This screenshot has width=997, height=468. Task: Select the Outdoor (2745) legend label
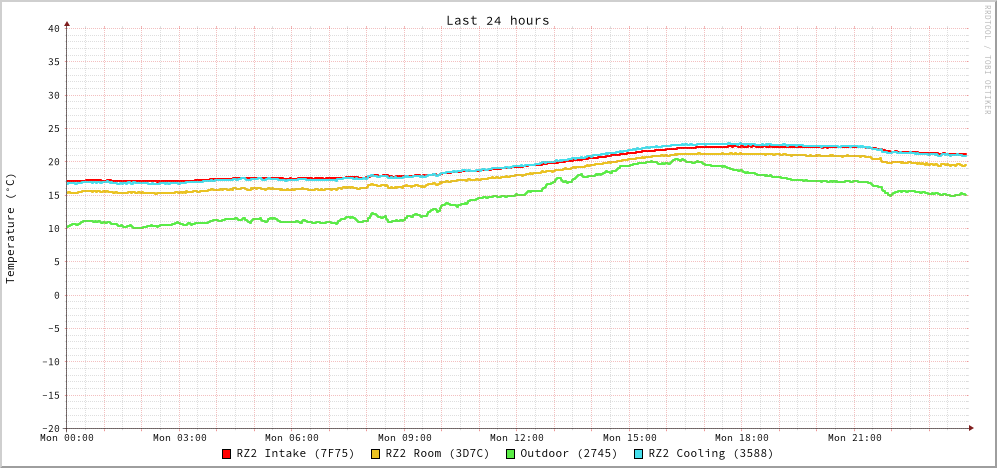(568, 453)
